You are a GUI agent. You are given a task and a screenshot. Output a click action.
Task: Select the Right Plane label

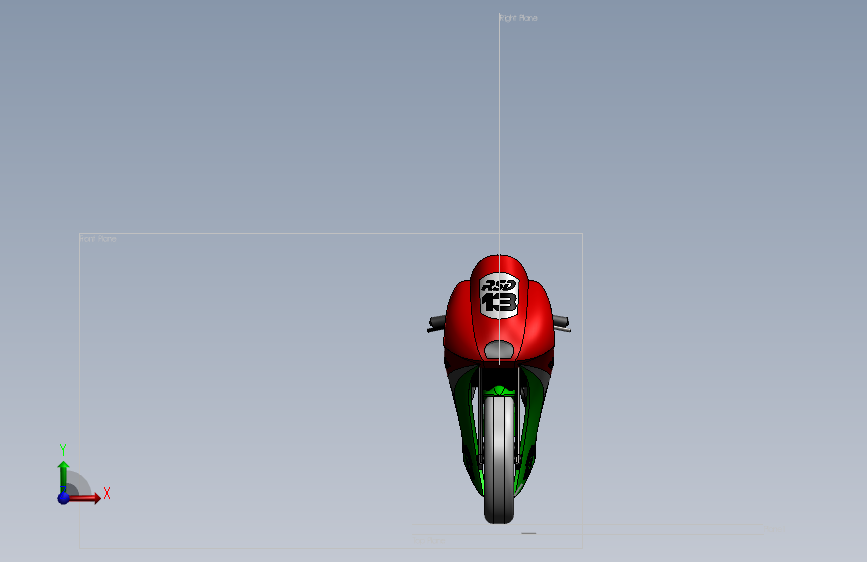[519, 18]
